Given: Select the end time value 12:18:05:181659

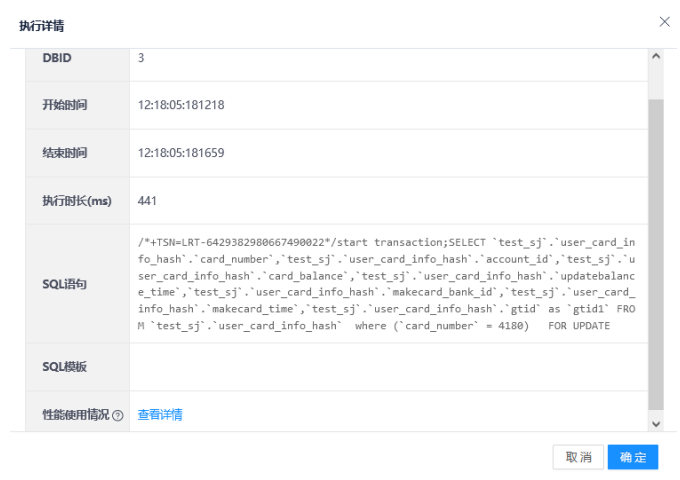Looking at the screenshot, I should (x=181, y=153).
